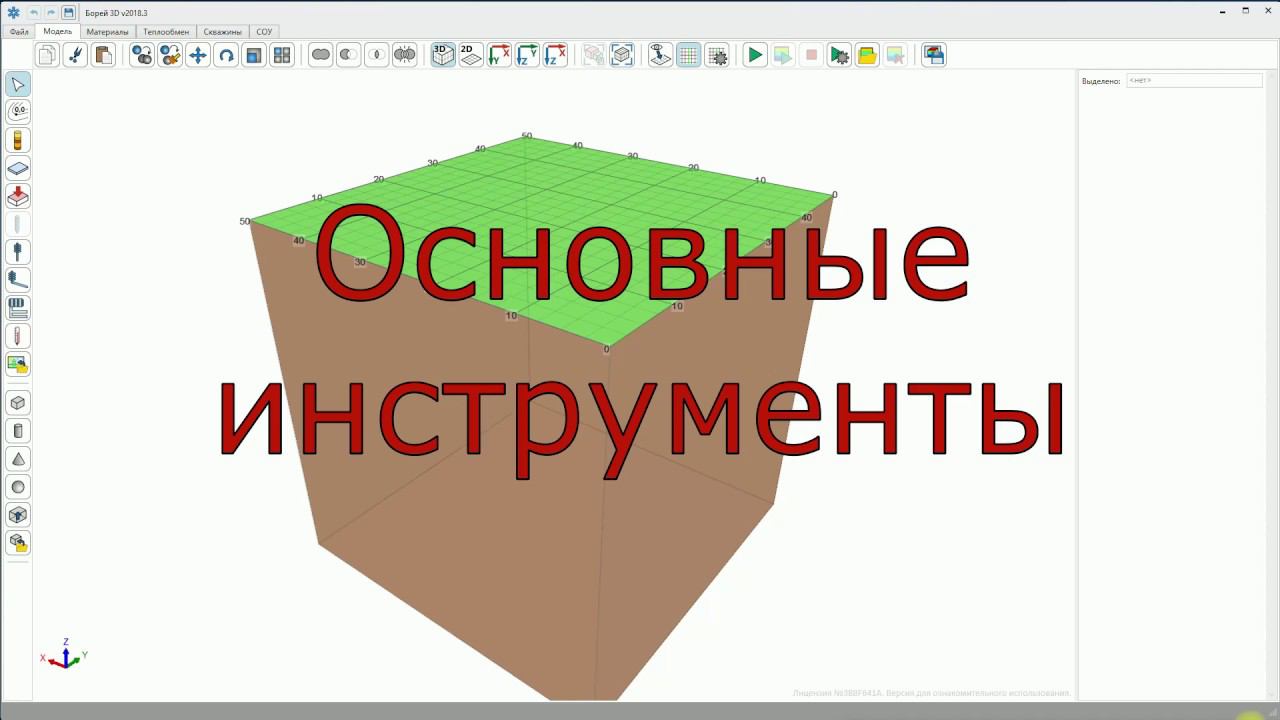Click the isolines contour tool
The image size is (1280, 720).
[x=18, y=112]
